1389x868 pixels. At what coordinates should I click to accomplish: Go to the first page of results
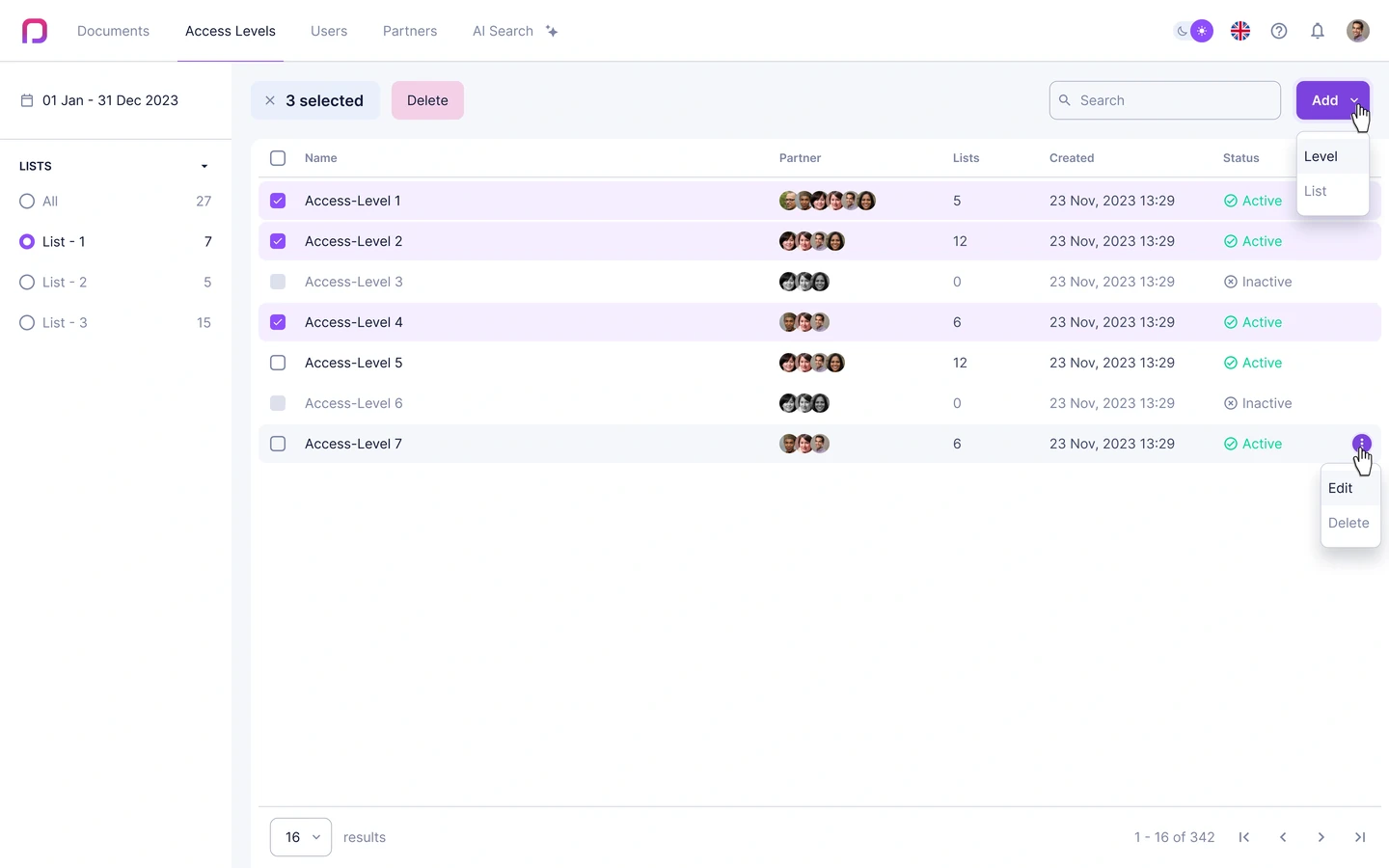click(x=1244, y=837)
